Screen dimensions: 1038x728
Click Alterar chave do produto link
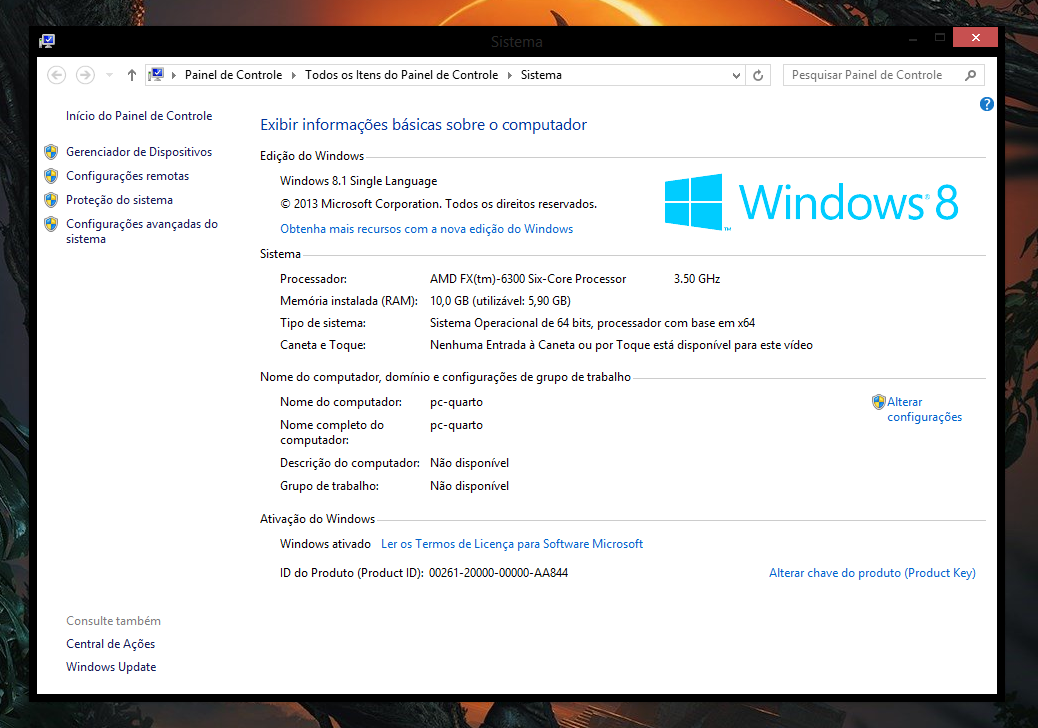coord(872,573)
